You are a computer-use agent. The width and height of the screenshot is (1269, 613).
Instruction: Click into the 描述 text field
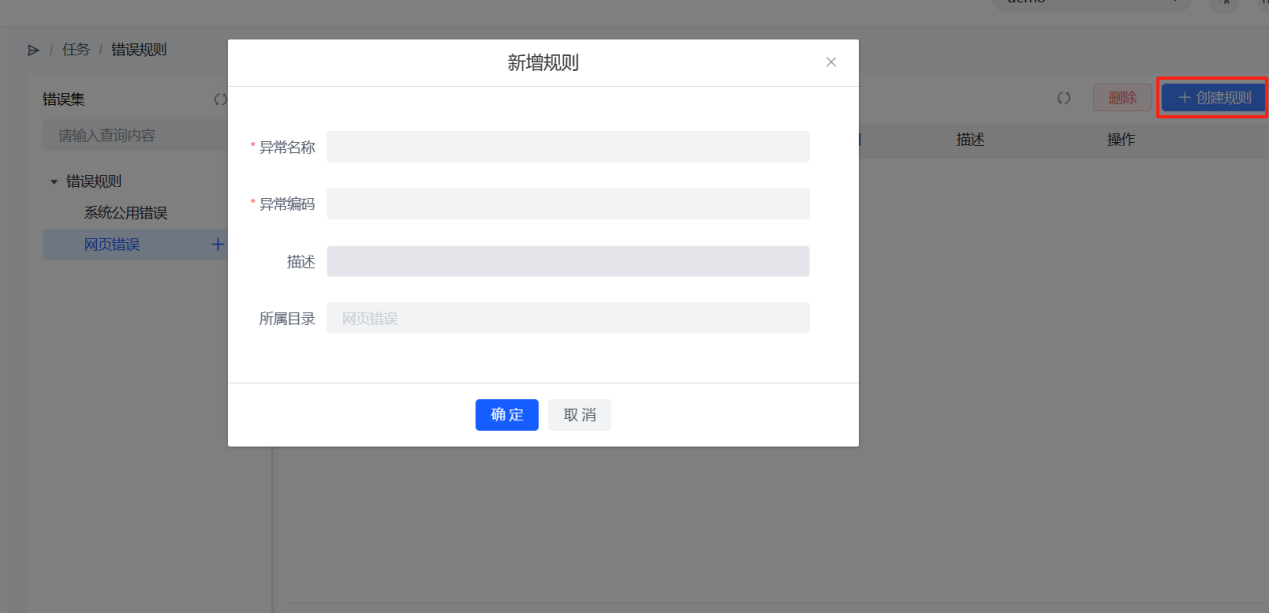567,261
